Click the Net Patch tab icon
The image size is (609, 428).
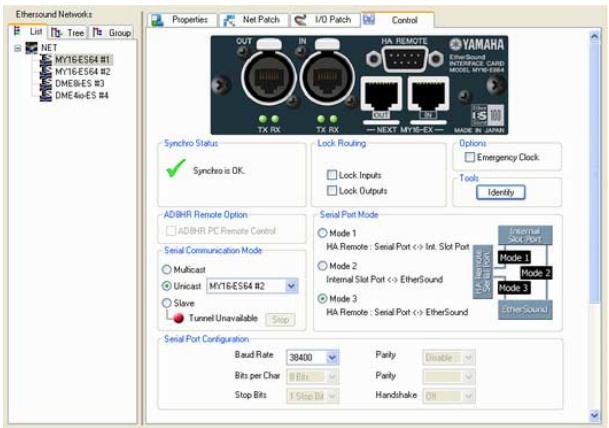coord(229,20)
